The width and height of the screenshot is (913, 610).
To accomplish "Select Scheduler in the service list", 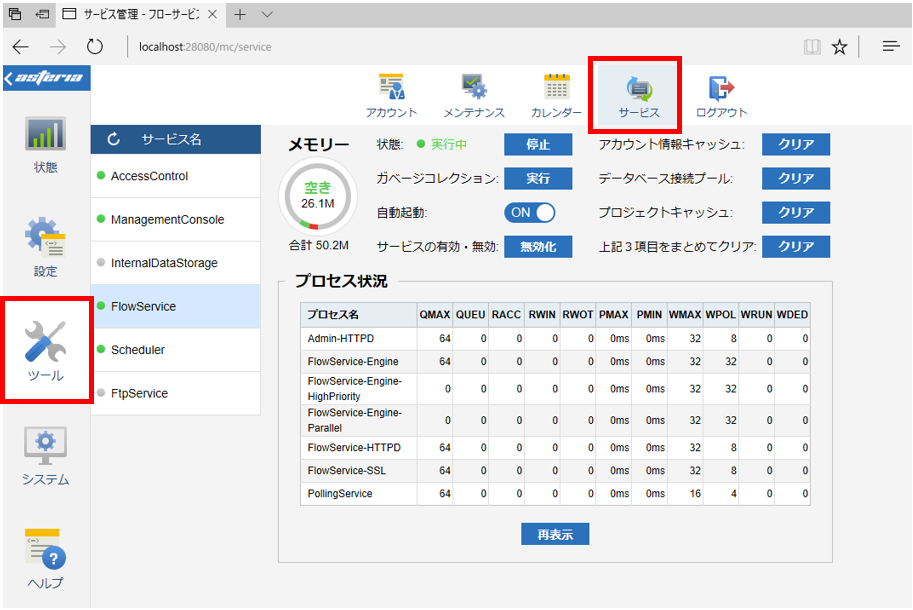I will click(175, 350).
